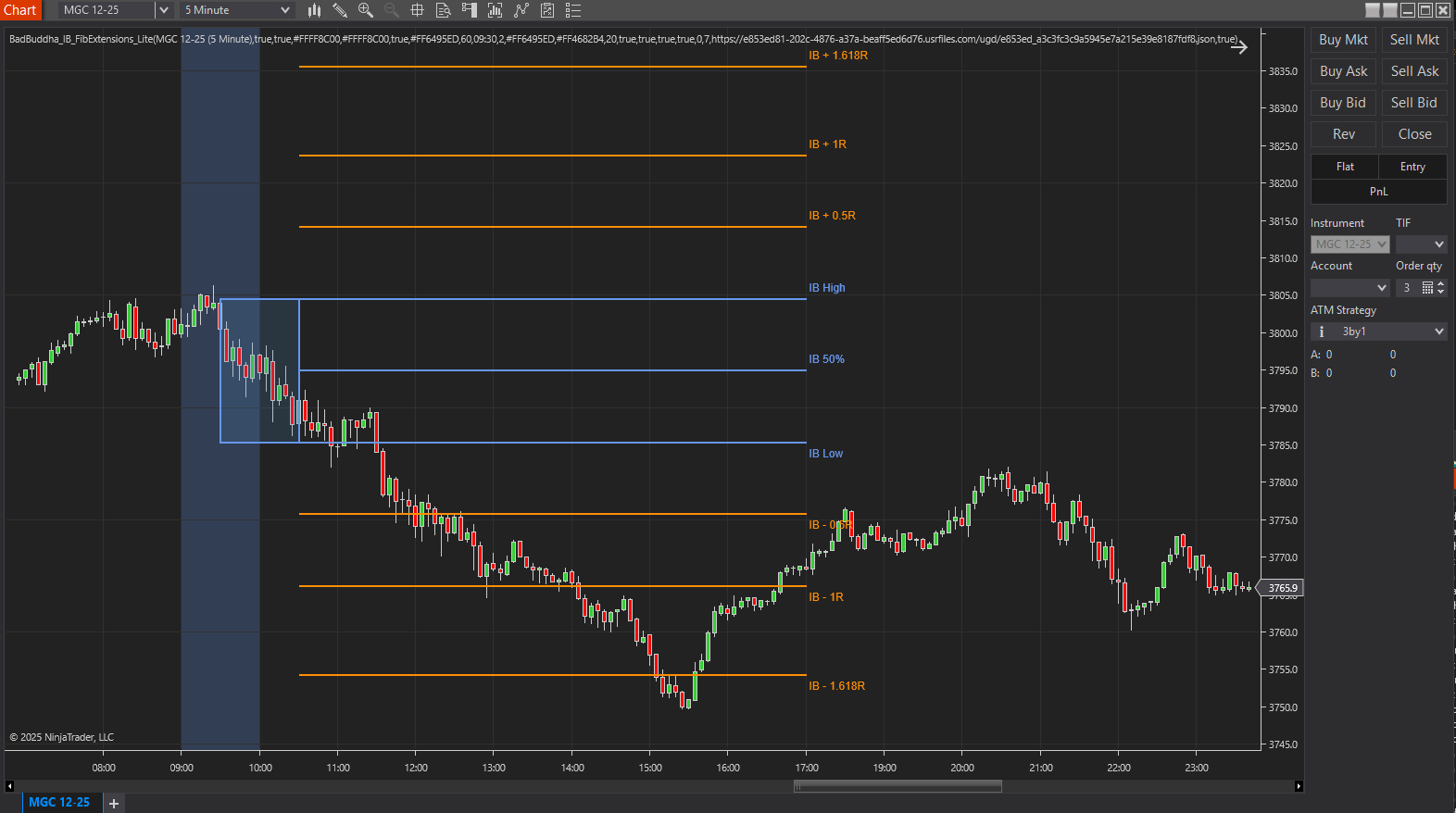The width and height of the screenshot is (1456, 813).
Task: Open the 5 Minute interval dropdown
Action: pyautogui.click(x=237, y=10)
